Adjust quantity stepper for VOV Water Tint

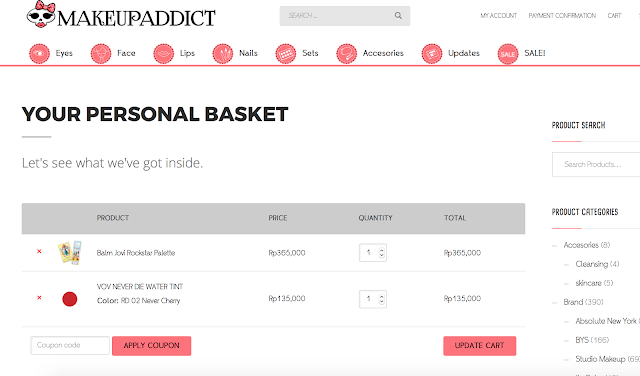(x=381, y=299)
